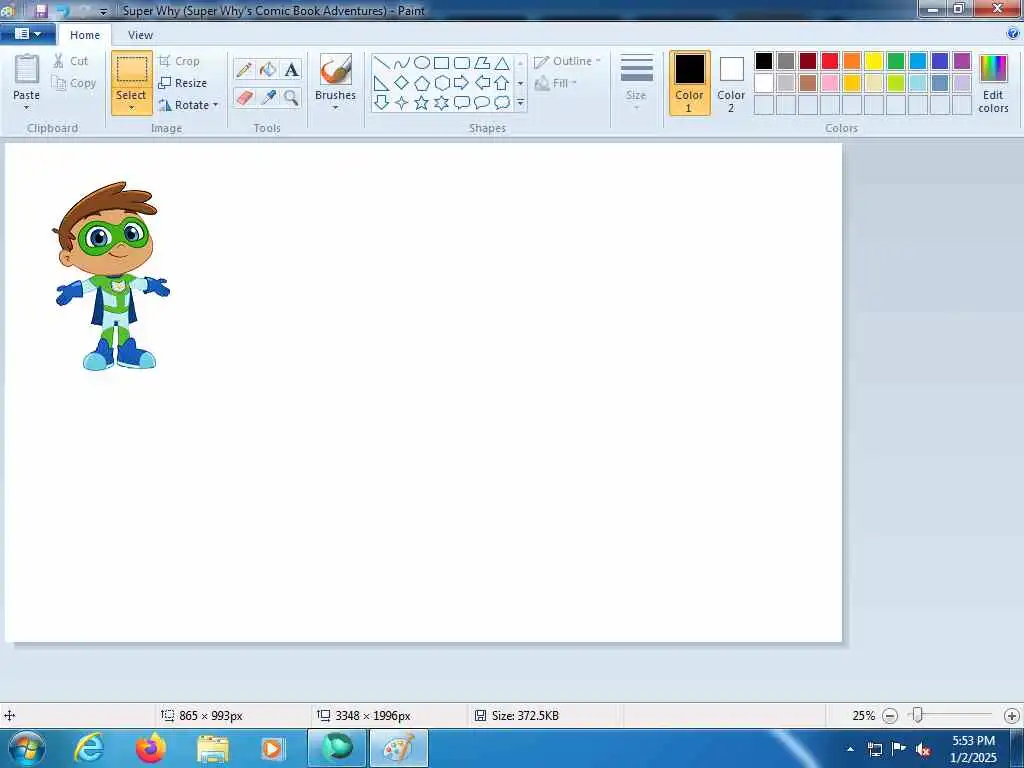Pick the Rectangle shape
The width and height of the screenshot is (1024, 768).
pyautogui.click(x=441, y=63)
